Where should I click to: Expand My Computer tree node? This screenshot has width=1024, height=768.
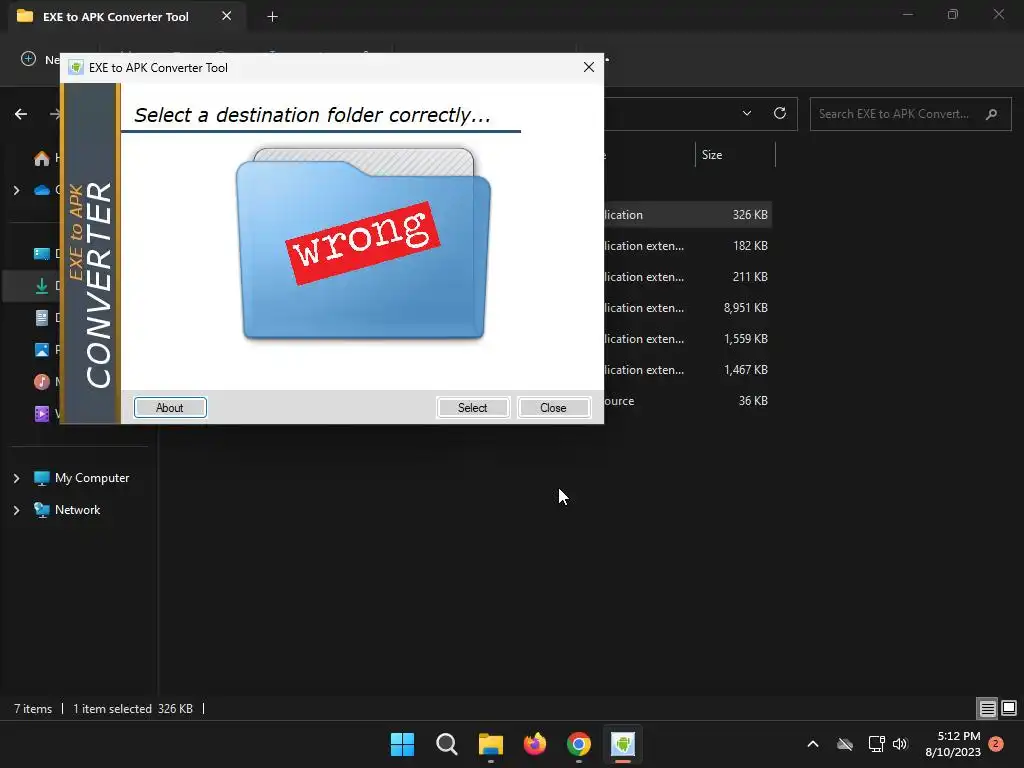tap(16, 478)
